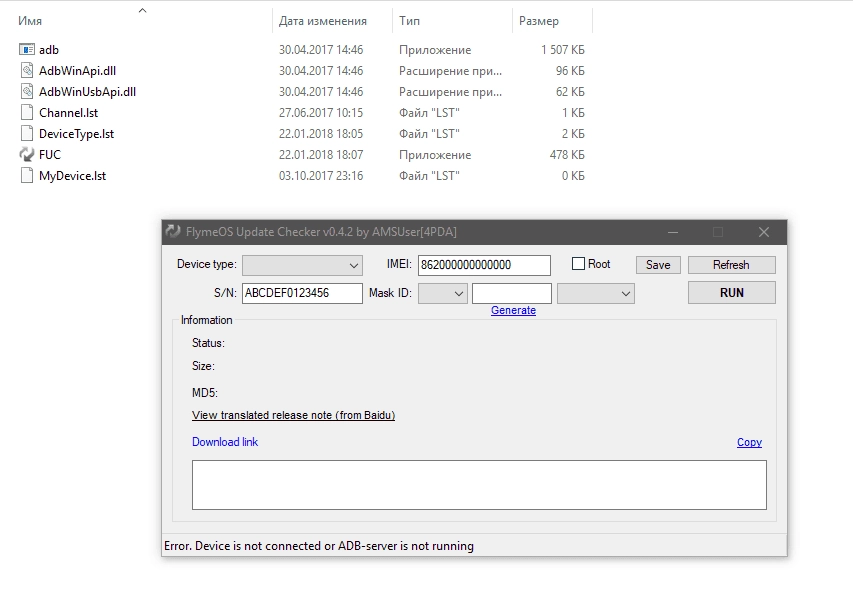Sort by Дата изменения column header
The width and height of the screenshot is (853, 595).
pyautogui.click(x=323, y=21)
